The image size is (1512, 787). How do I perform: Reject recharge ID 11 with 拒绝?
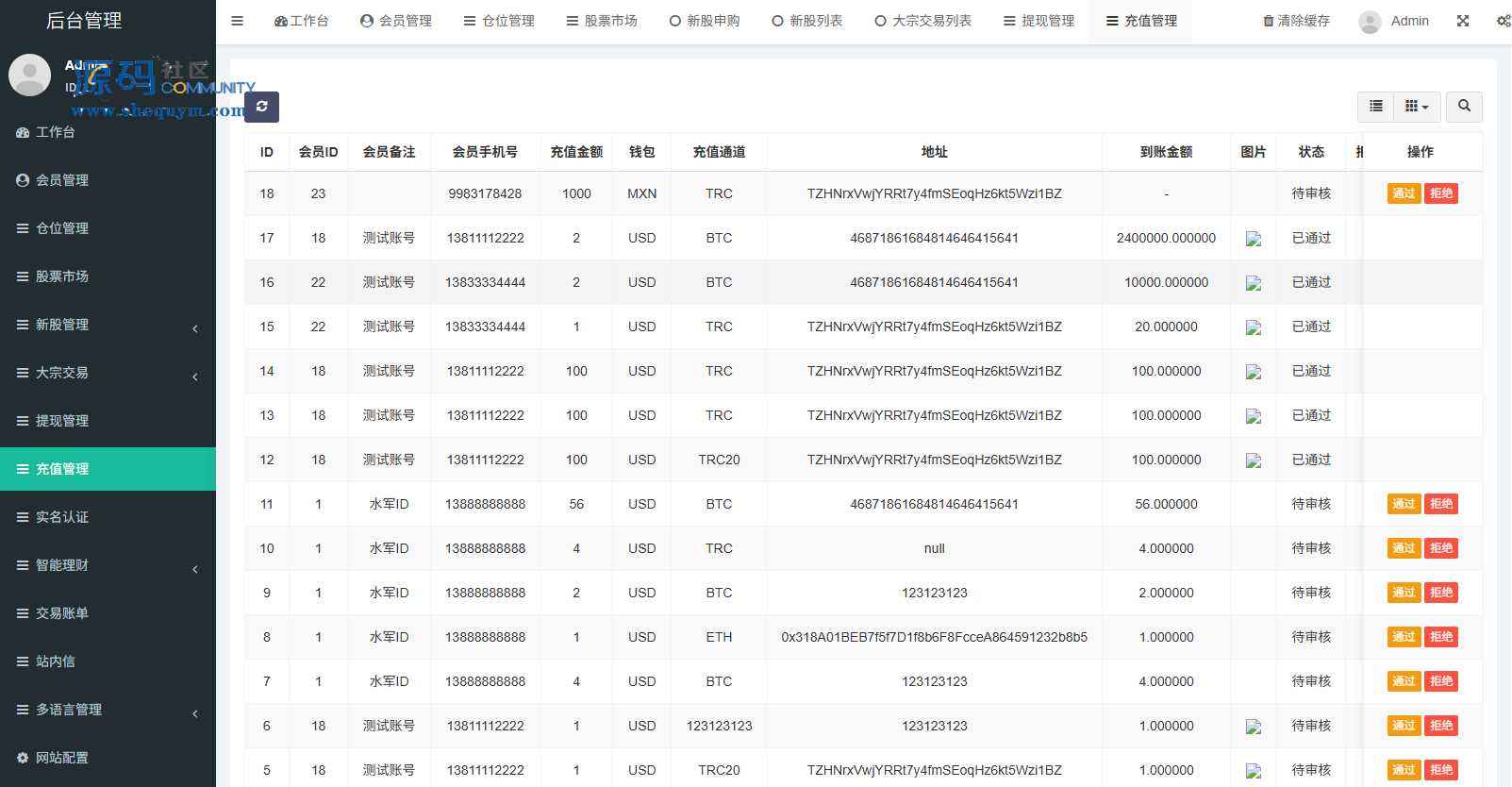click(1441, 504)
